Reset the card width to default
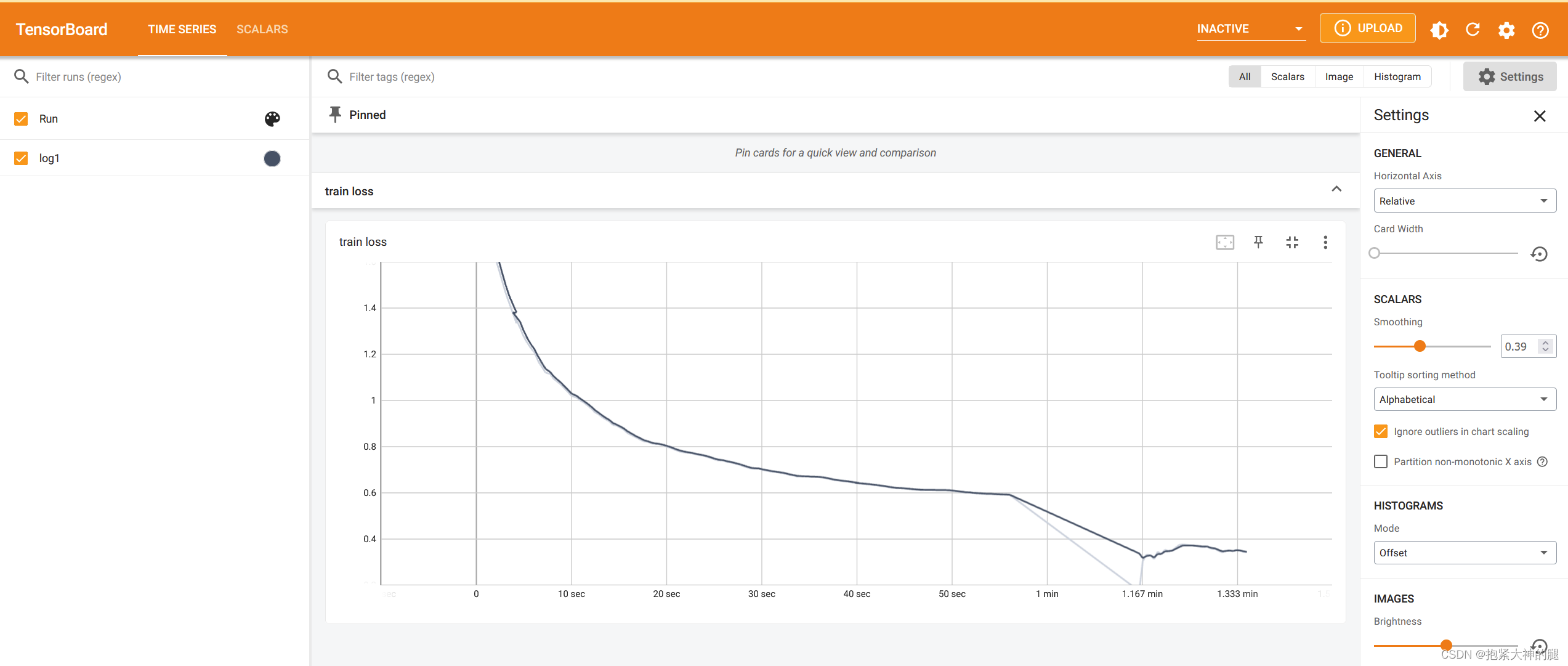 [1539, 253]
